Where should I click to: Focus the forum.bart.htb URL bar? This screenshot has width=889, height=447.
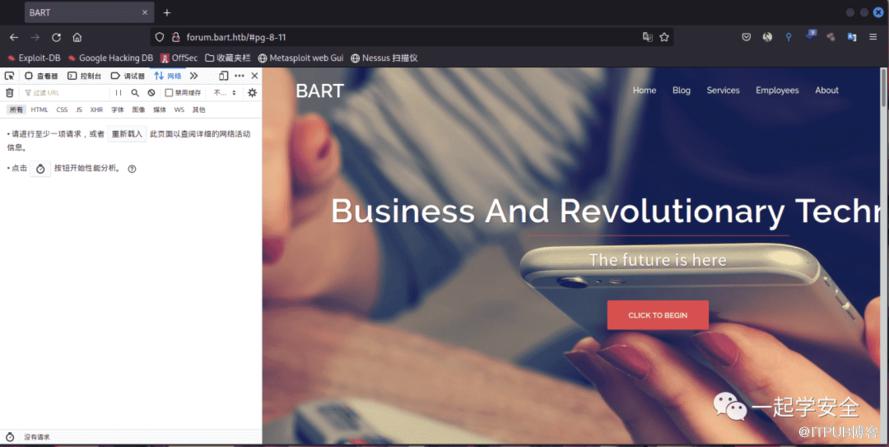click(x=411, y=37)
